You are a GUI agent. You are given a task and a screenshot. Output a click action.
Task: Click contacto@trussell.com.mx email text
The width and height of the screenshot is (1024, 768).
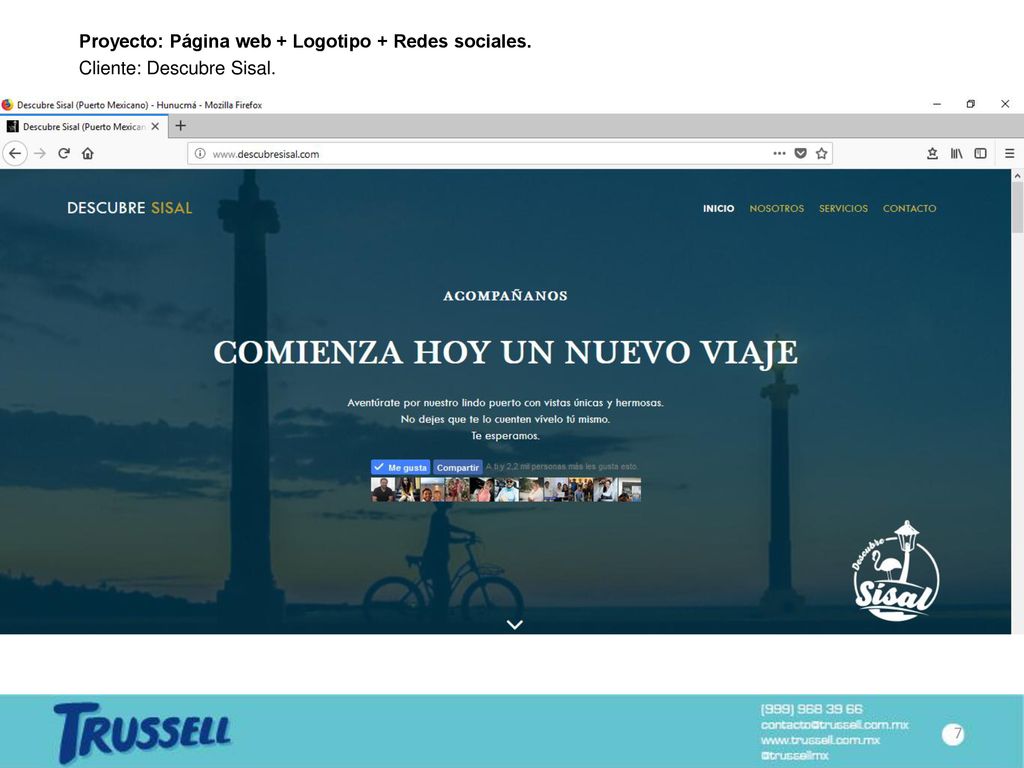coord(835,725)
